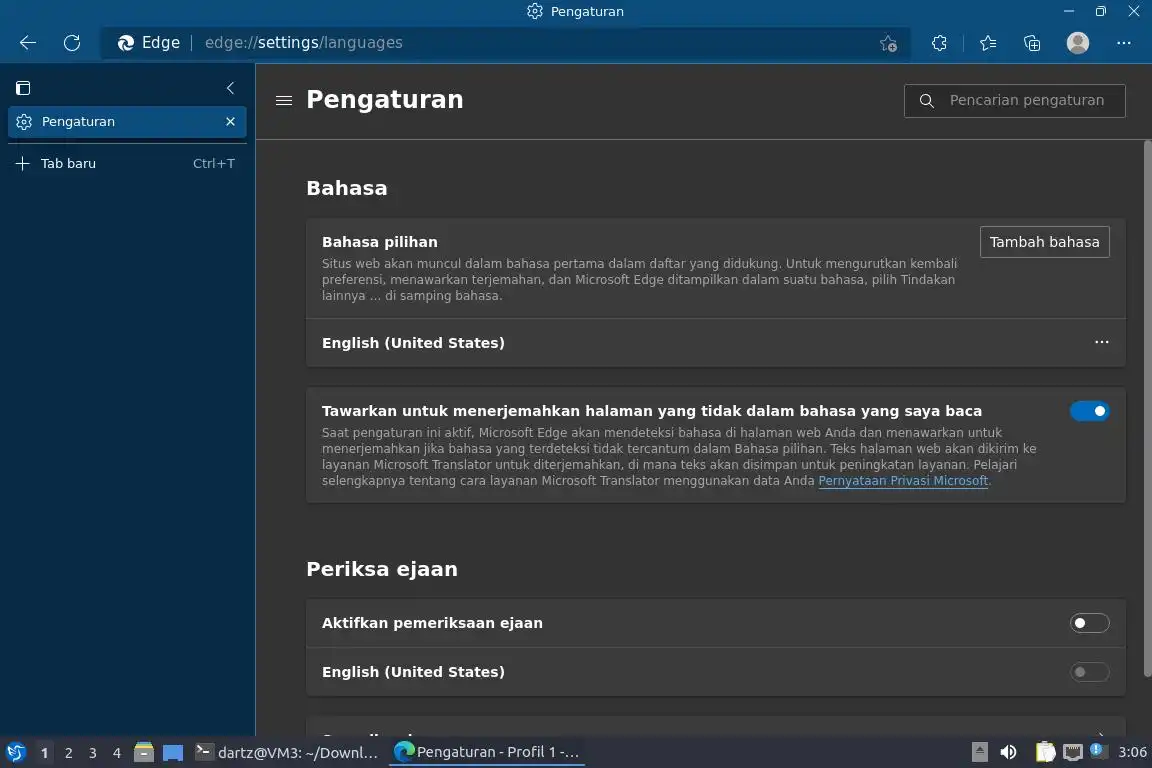Open the network monitor tray icon

pyautogui.click(x=1073, y=753)
